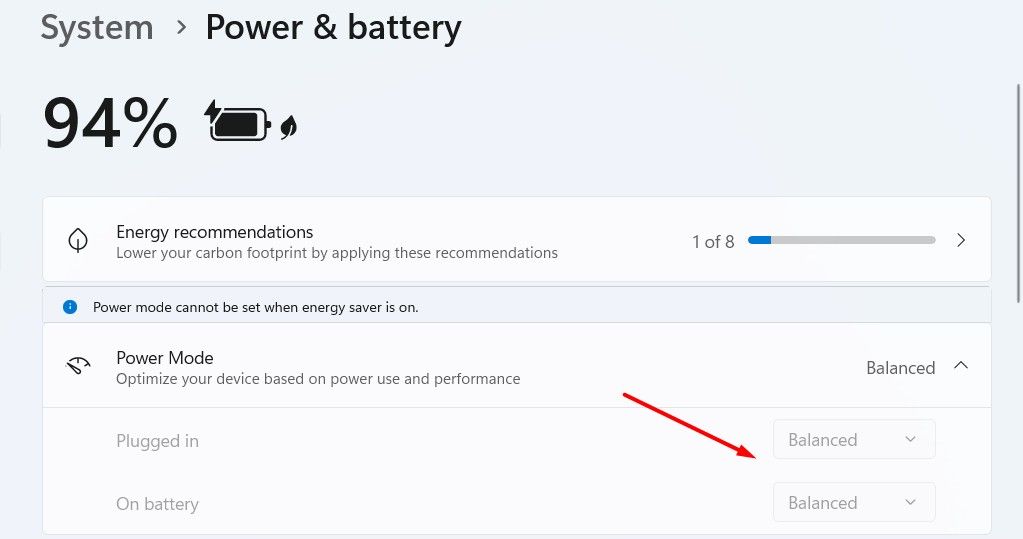Click the energy saver warning message text
Image resolution: width=1023 pixels, height=539 pixels.
coord(255,307)
